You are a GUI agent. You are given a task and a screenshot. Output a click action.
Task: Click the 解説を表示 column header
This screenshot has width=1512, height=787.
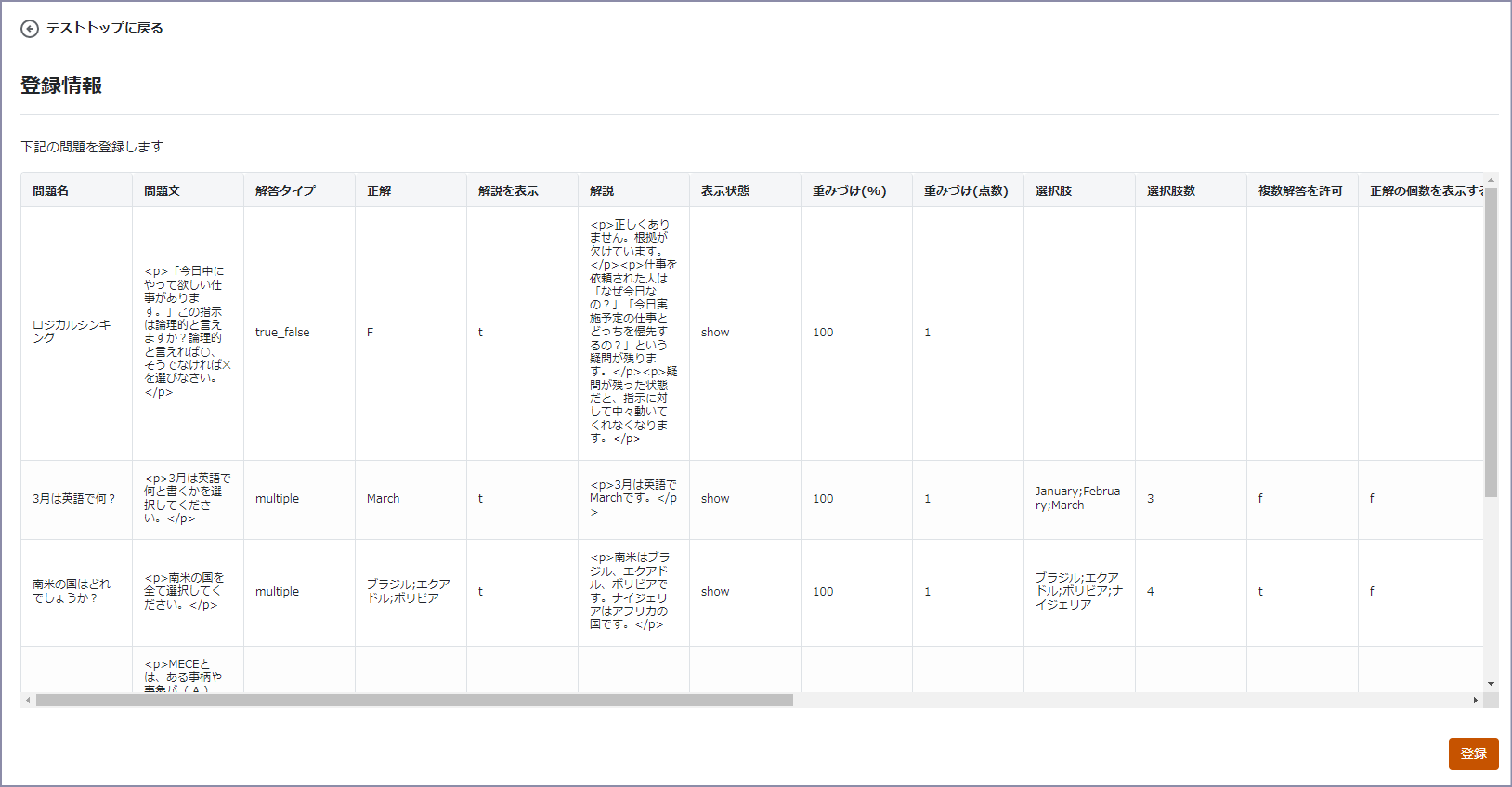click(522, 190)
